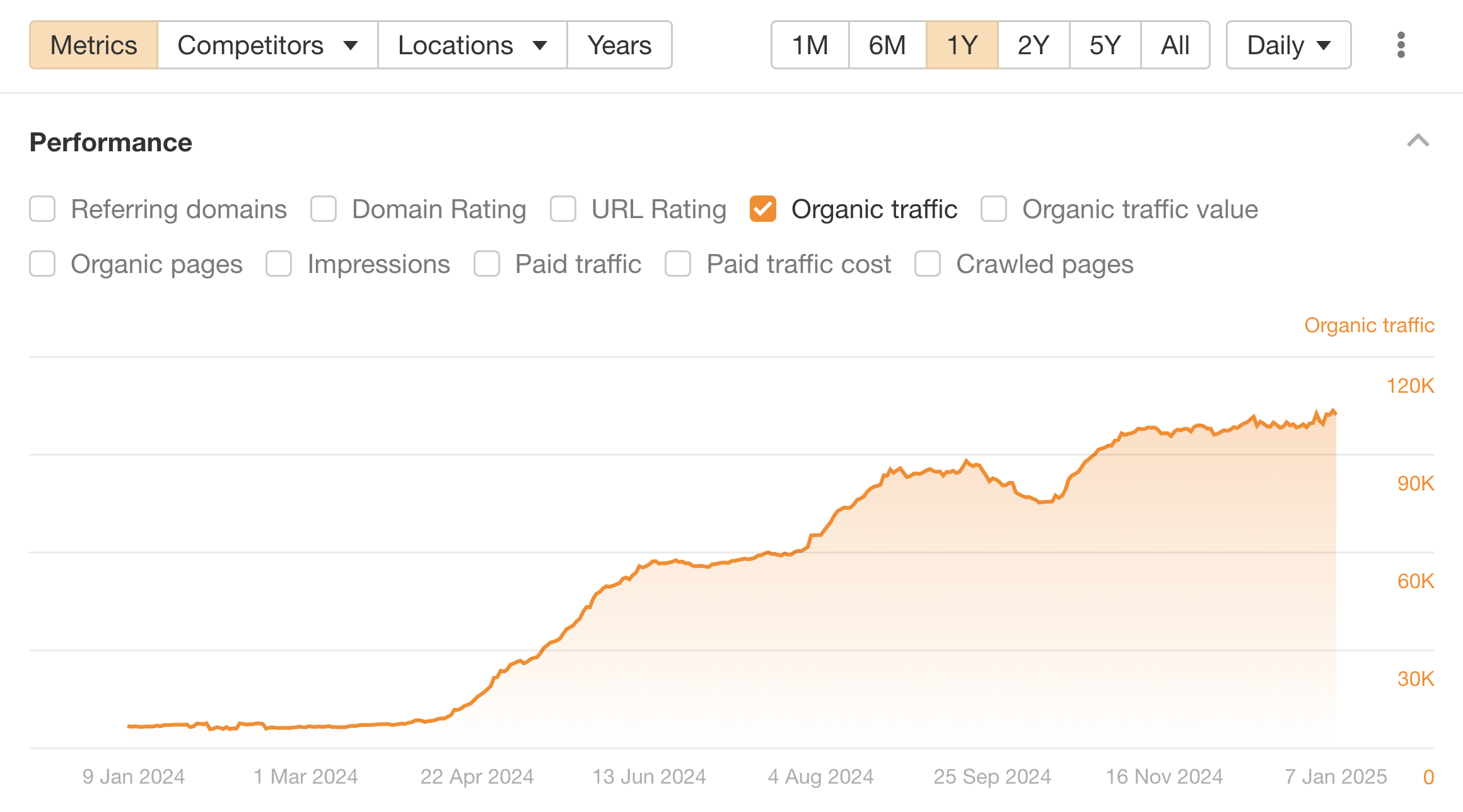The width and height of the screenshot is (1463, 812).
Task: Open the Daily interval dropdown
Action: [1287, 45]
